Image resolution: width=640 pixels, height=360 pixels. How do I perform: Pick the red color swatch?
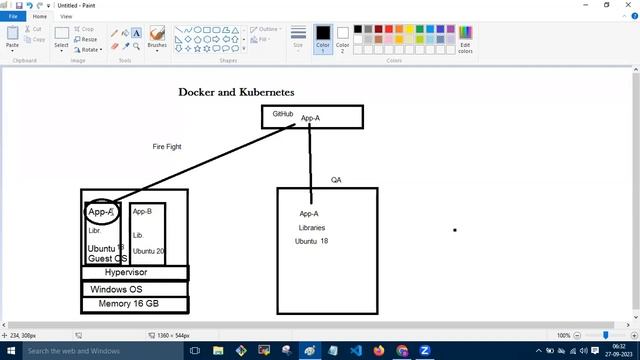tap(389, 29)
